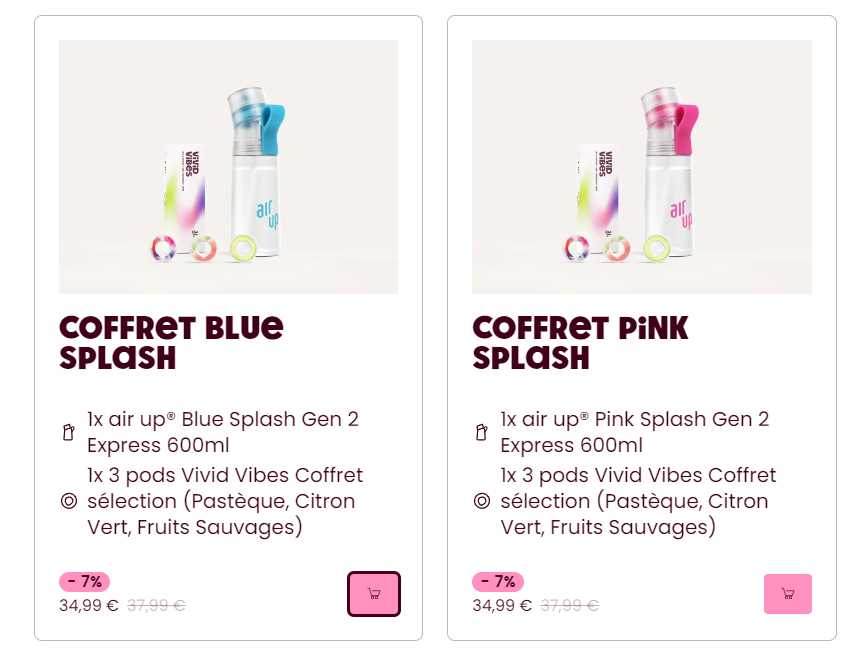Add Coffret Blue Splash to cart
The image size is (854, 668).
374,594
